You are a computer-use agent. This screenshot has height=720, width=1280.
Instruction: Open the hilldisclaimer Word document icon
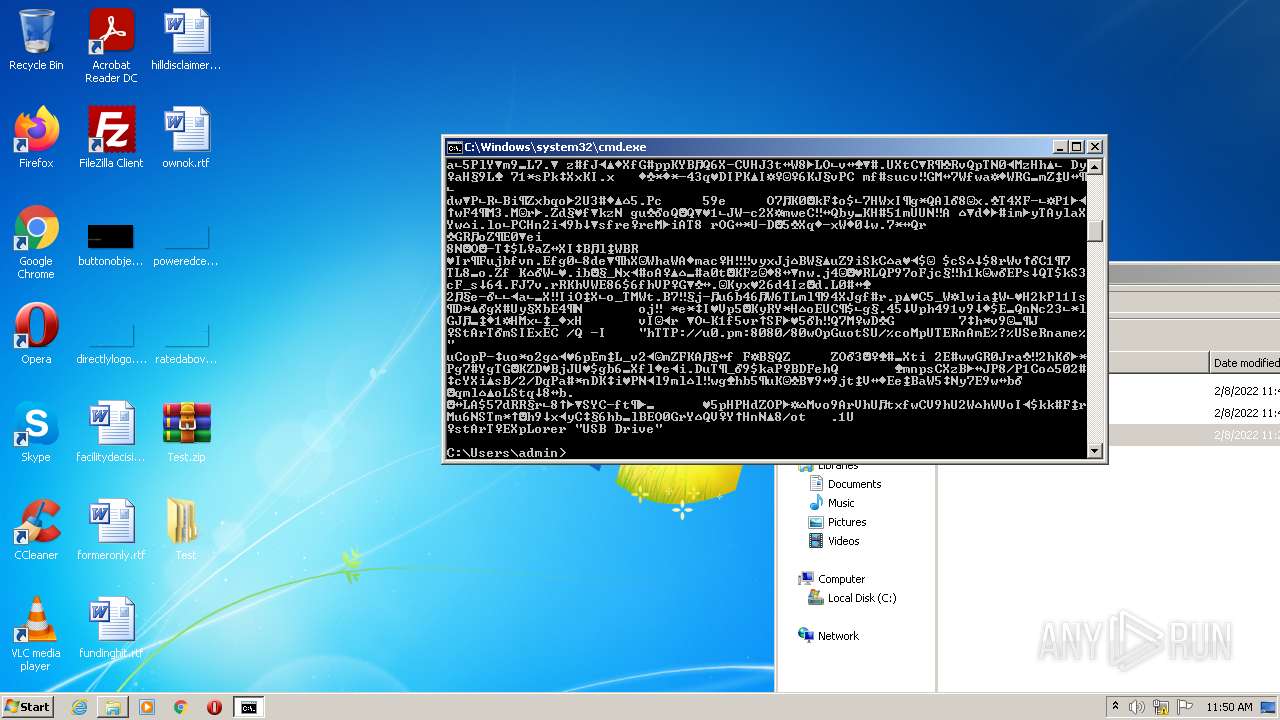click(186, 40)
